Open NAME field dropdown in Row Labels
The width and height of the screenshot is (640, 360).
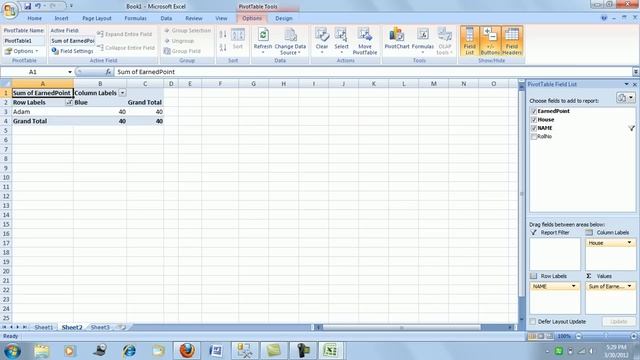(573, 287)
